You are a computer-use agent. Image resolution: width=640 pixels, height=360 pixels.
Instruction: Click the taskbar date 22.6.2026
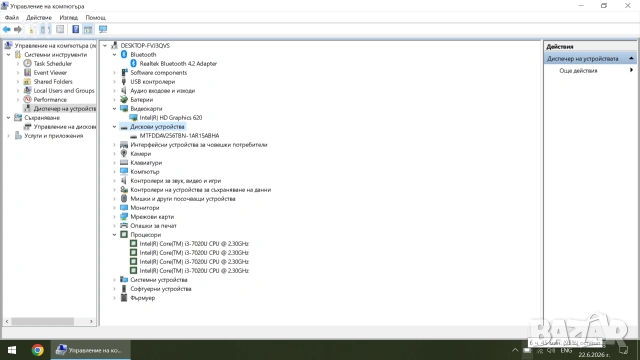pyautogui.click(x=594, y=355)
